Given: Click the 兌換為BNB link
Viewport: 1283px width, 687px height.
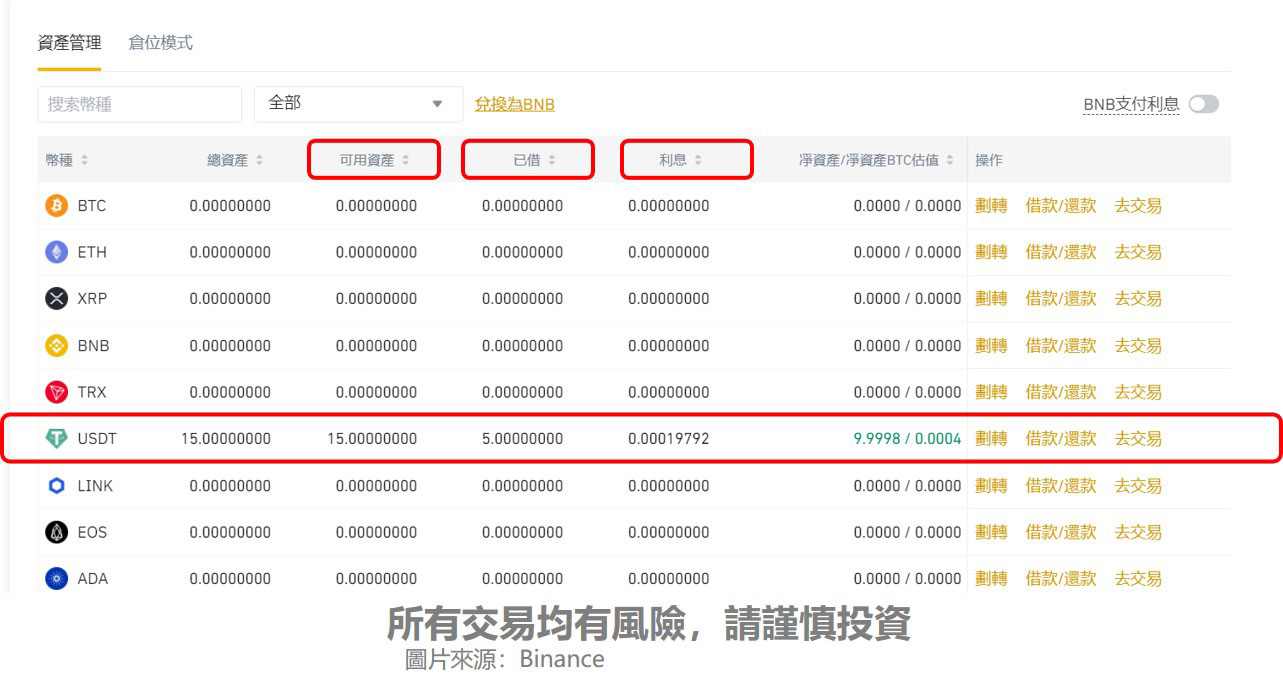Looking at the screenshot, I should click(513, 103).
